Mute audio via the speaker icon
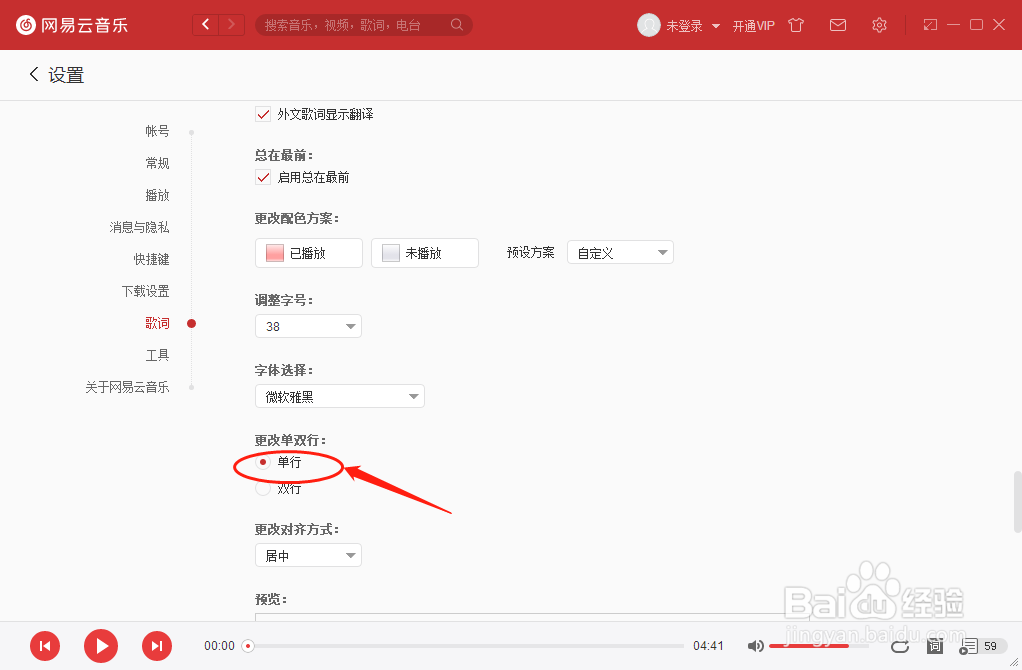The width and height of the screenshot is (1022, 670). tap(756, 646)
